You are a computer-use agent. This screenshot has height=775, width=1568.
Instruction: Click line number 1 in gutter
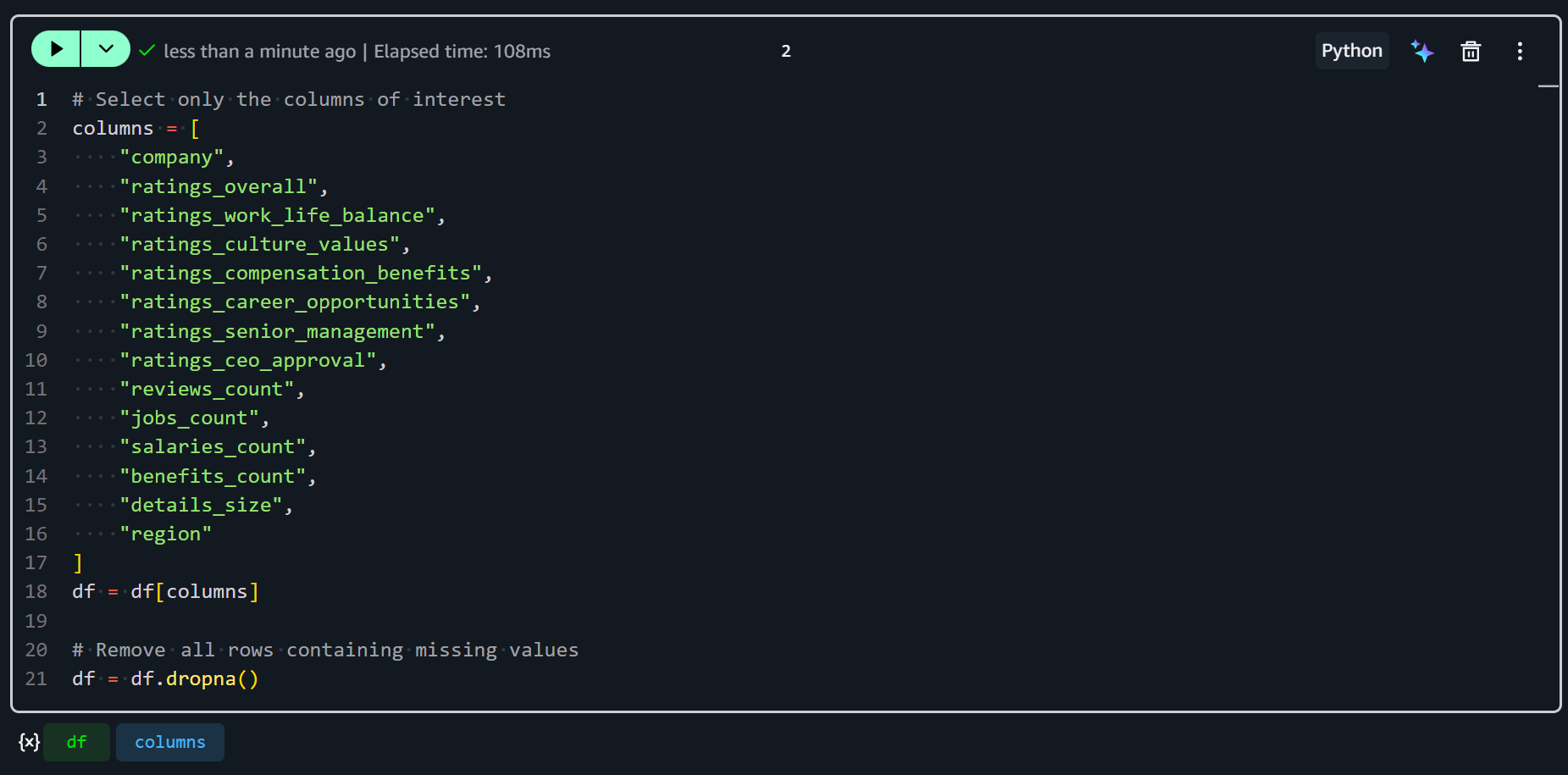pos(41,99)
